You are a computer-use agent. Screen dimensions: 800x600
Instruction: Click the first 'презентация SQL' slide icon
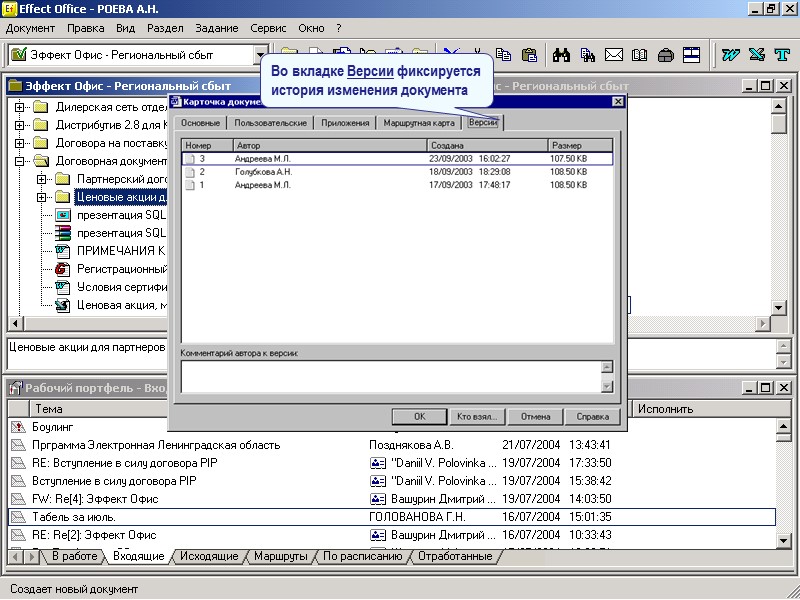pyautogui.click(x=63, y=215)
